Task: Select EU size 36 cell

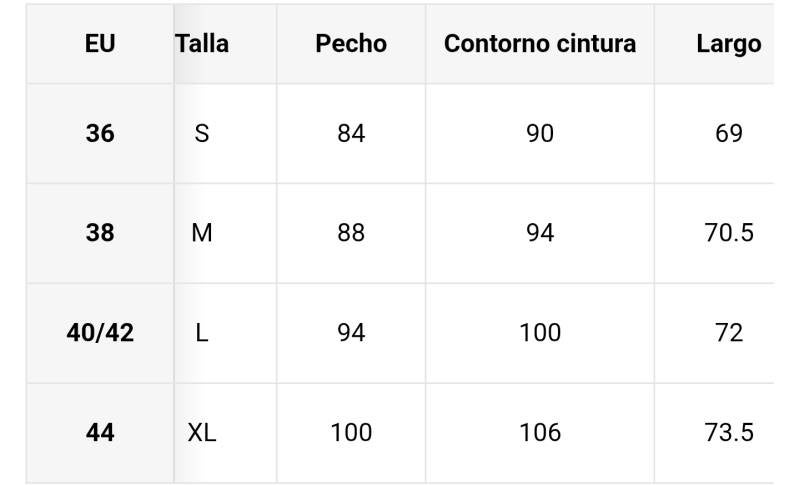Action: pyautogui.click(x=100, y=133)
